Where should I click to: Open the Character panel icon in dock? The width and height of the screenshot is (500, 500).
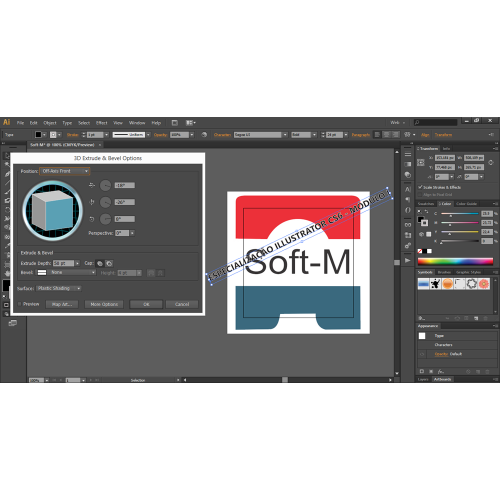408,189
